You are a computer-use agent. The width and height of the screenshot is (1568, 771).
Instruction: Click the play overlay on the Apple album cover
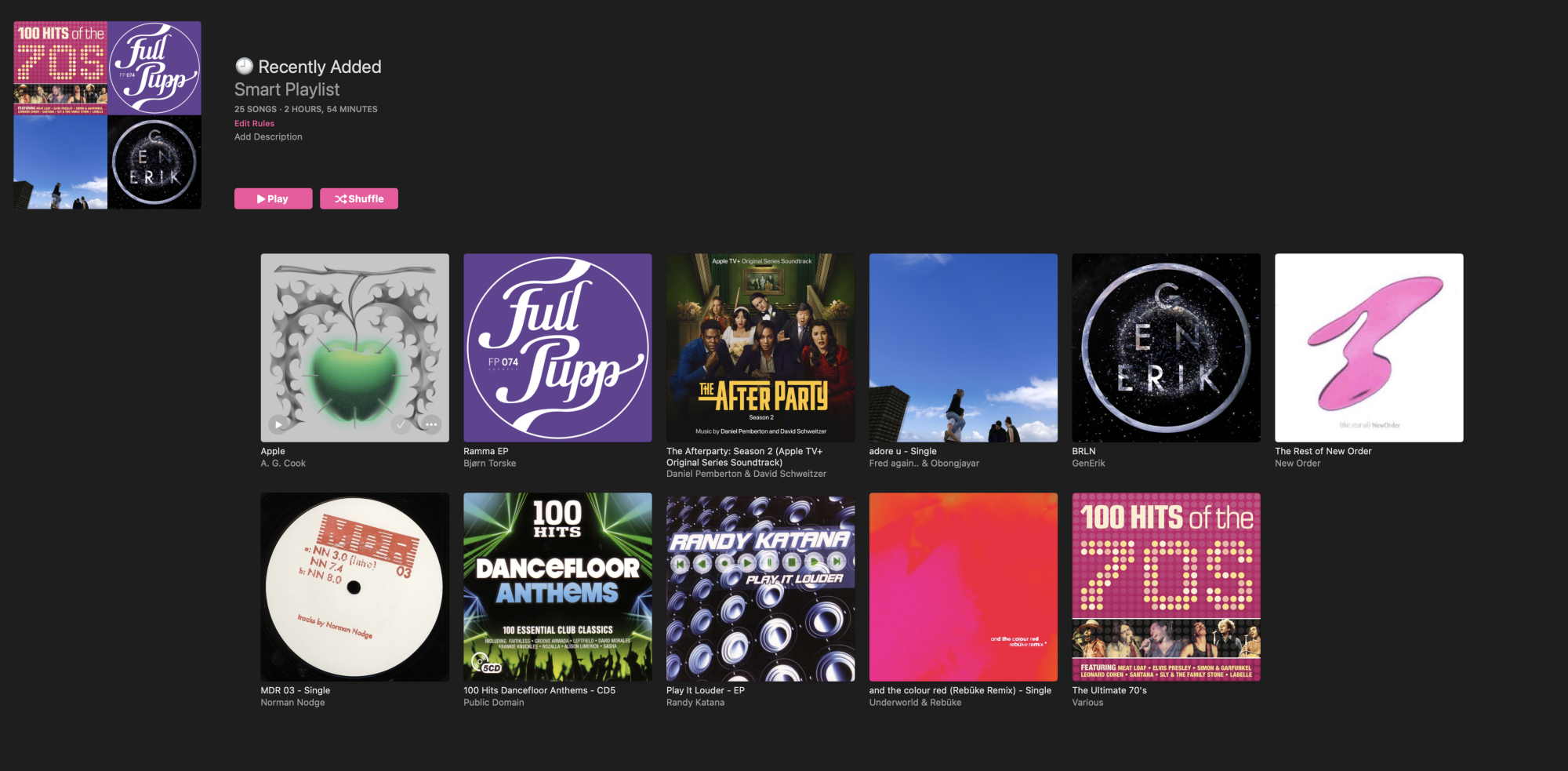pyautogui.click(x=278, y=424)
